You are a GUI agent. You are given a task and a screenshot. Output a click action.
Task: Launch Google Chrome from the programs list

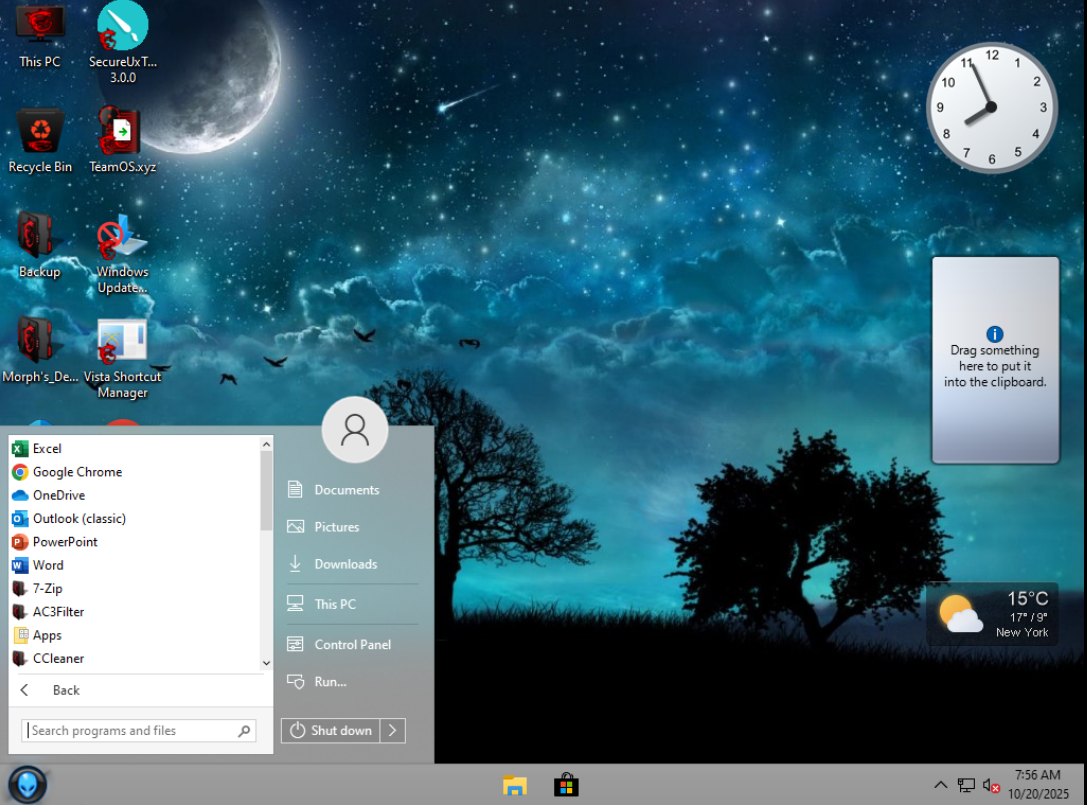[x=134, y=472]
